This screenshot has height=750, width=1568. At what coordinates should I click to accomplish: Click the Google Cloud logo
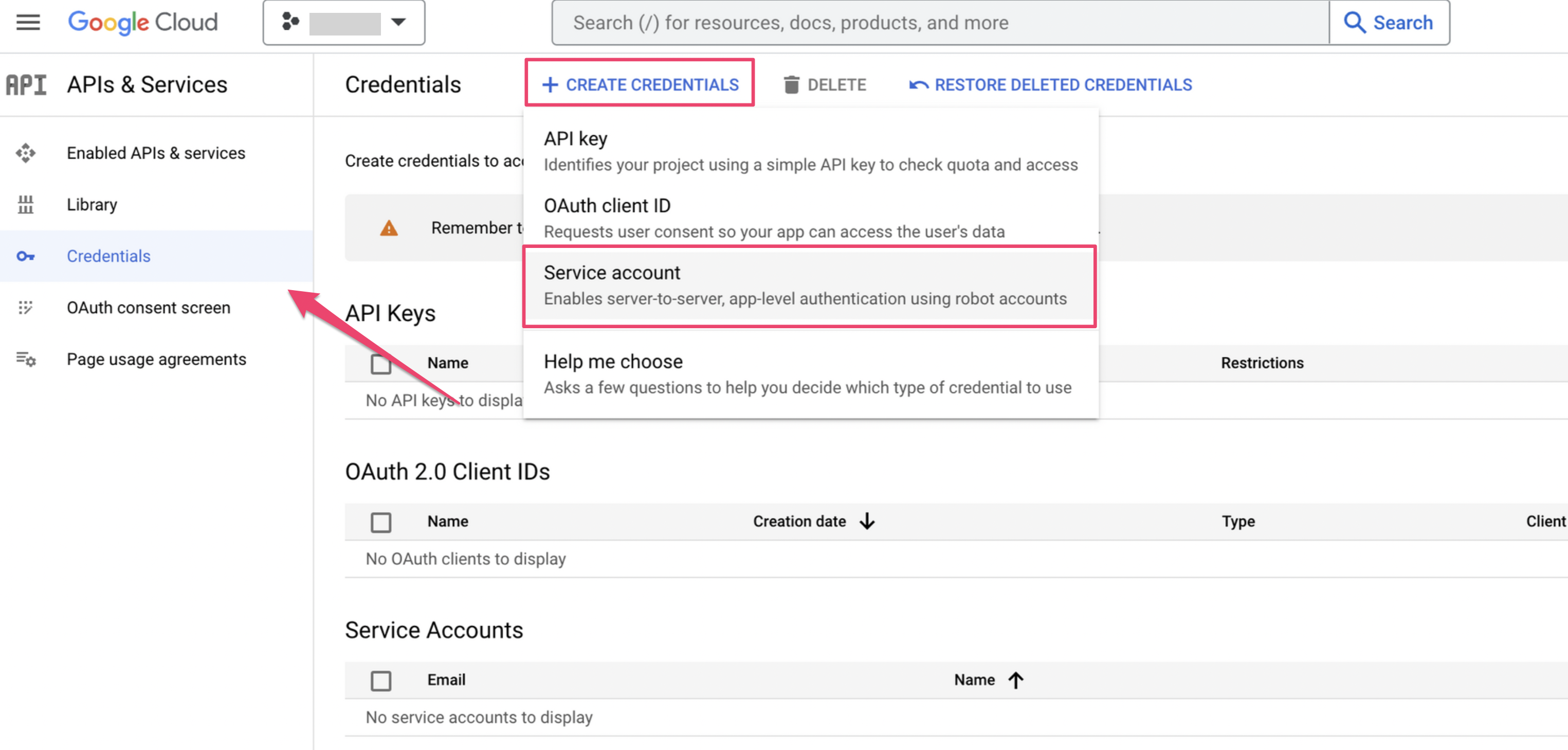(142, 23)
